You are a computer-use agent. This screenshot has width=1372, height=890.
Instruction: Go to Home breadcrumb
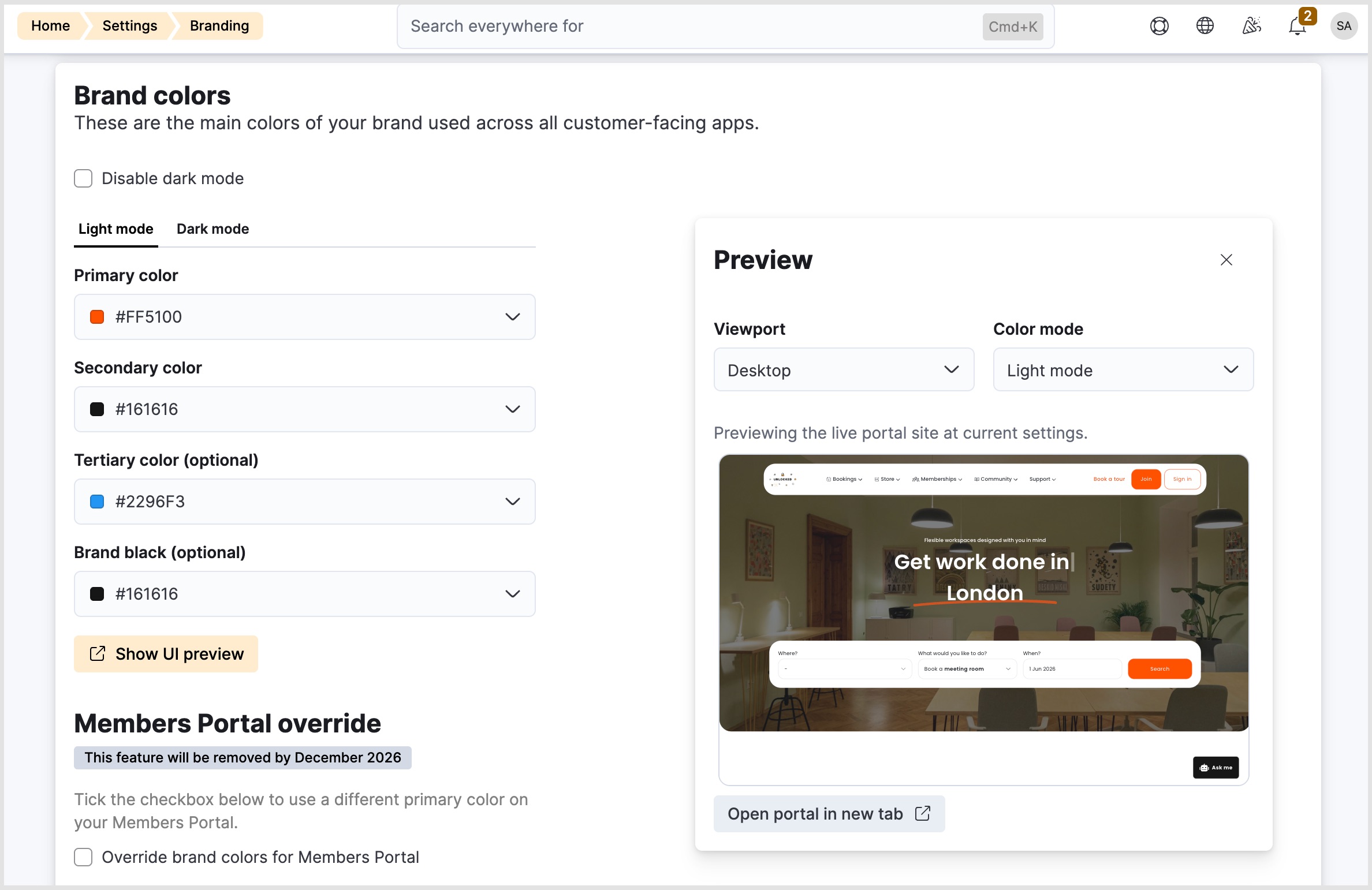point(51,26)
